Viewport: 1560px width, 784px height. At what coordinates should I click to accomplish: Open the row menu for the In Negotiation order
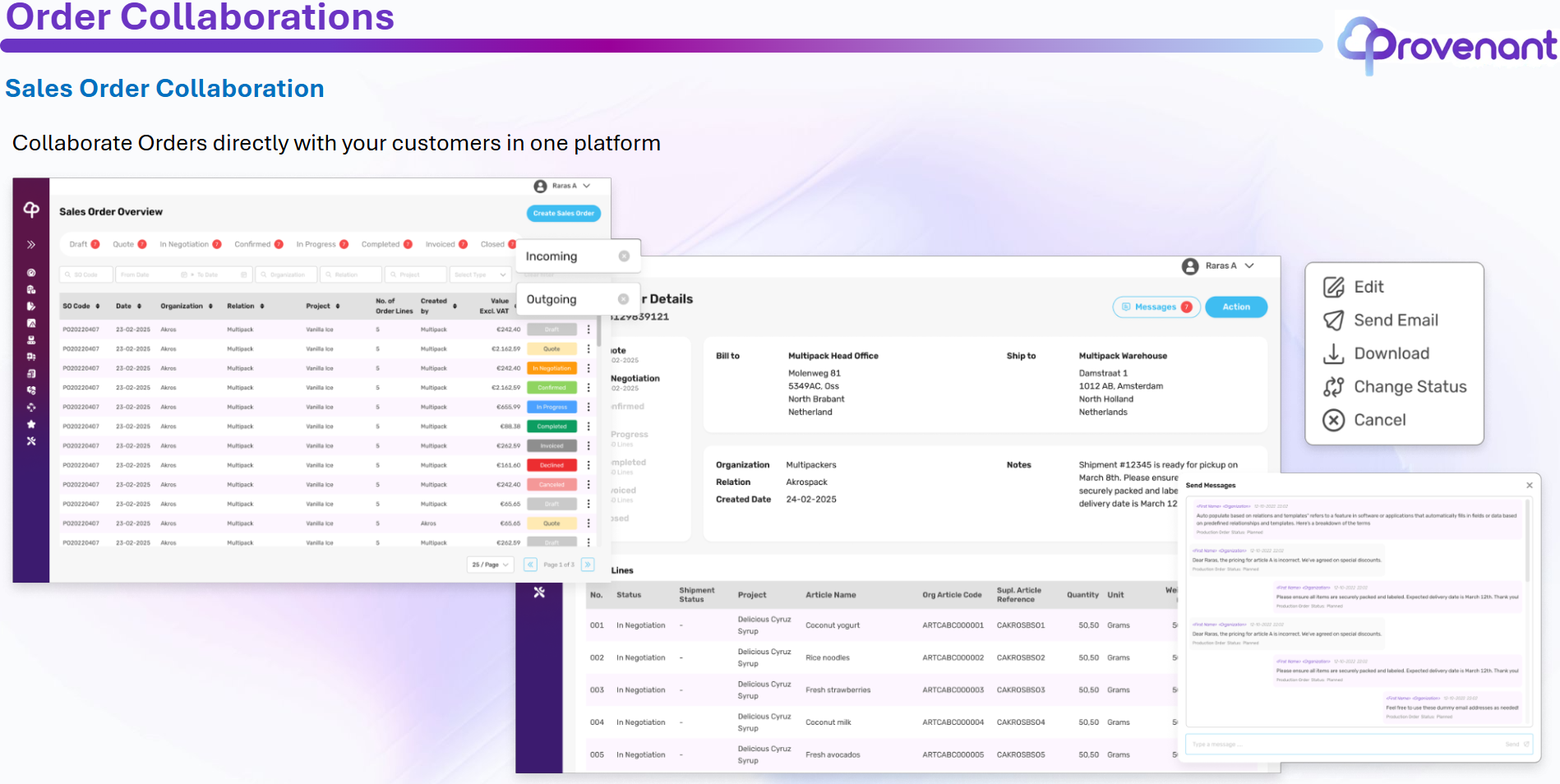pyautogui.click(x=588, y=368)
